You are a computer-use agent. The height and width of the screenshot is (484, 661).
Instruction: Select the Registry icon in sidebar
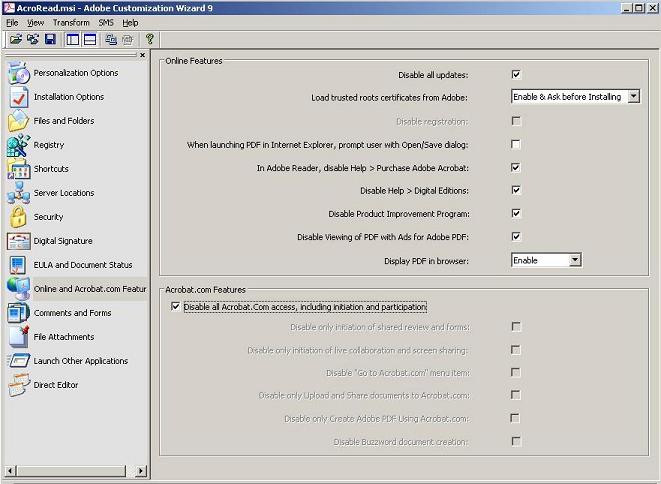tap(19, 145)
